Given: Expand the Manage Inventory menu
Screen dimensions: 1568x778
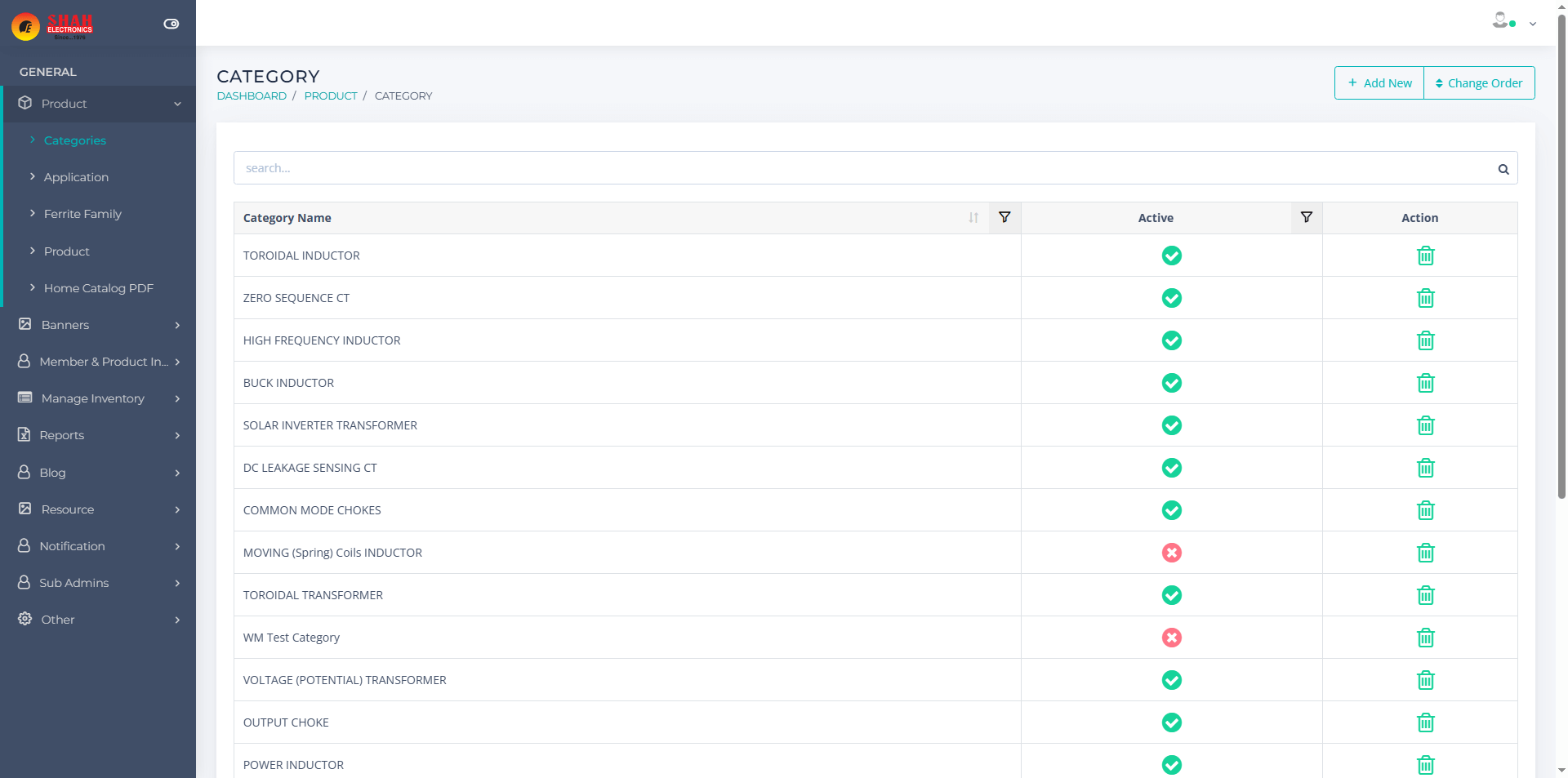Looking at the screenshot, I should pos(98,398).
